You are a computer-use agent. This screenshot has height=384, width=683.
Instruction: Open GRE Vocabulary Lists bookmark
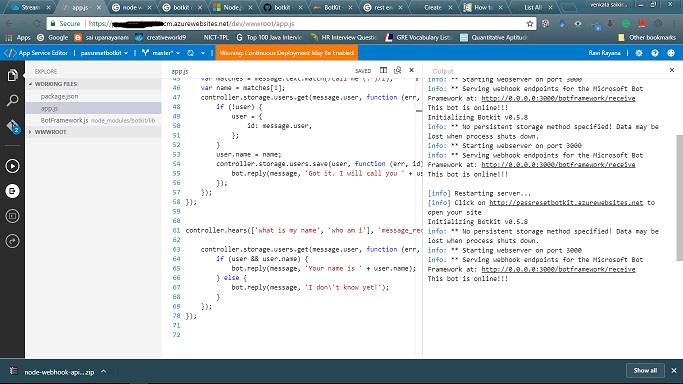418,37
